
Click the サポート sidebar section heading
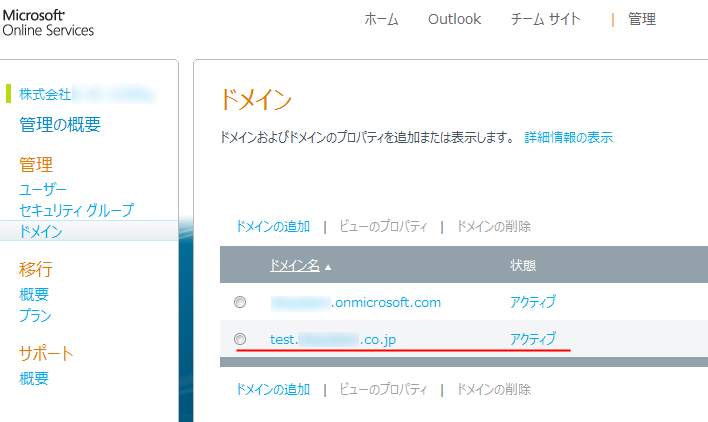coord(46,353)
